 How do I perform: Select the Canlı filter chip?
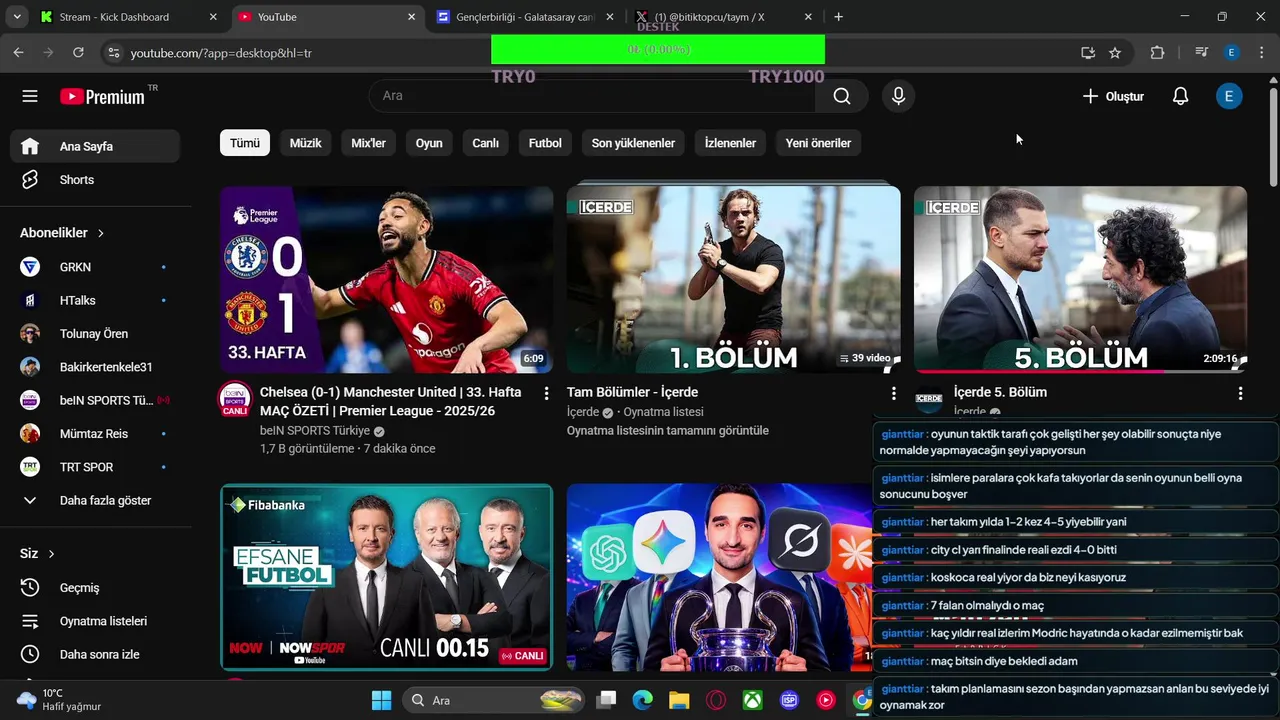pyautogui.click(x=485, y=143)
